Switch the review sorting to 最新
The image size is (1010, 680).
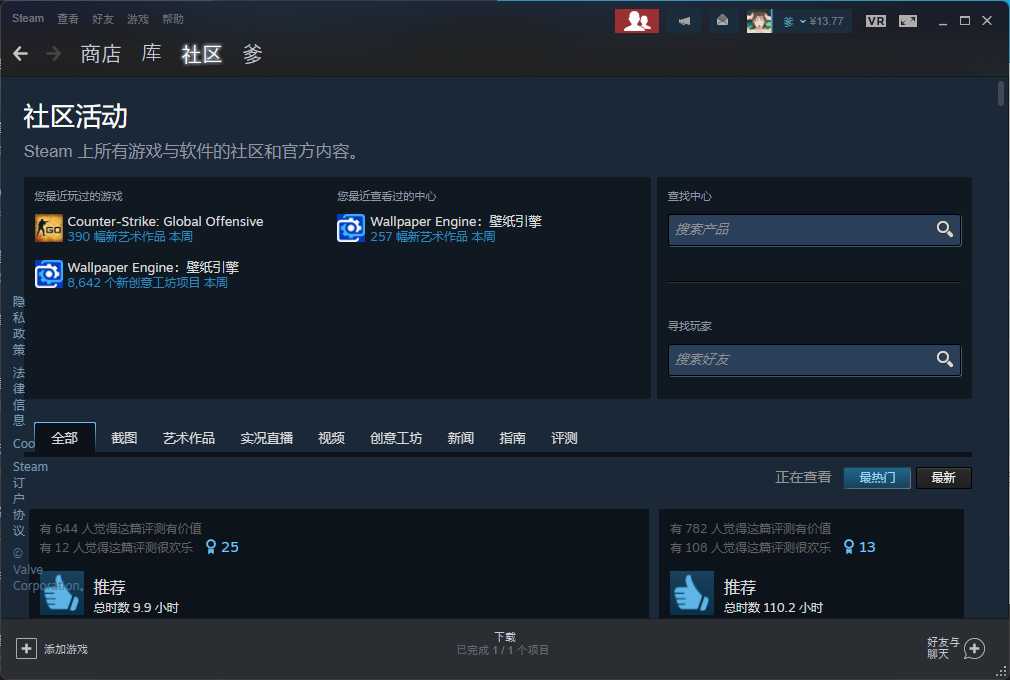point(944,477)
